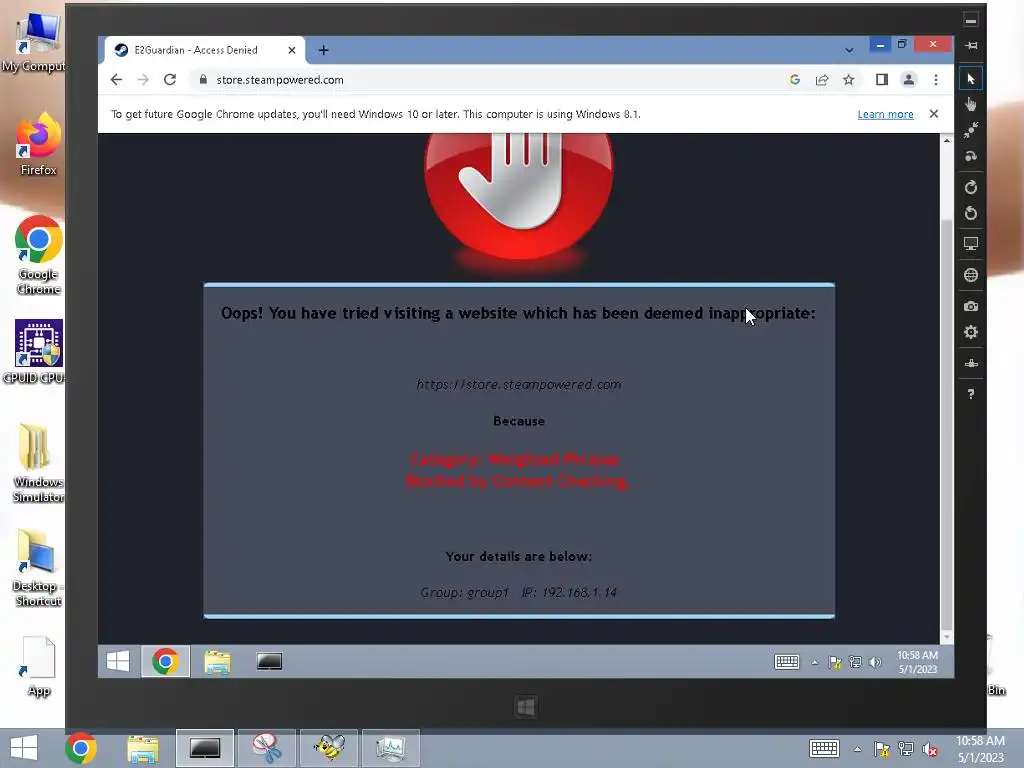Select the rotation touch tool in simulator sidebar
Viewport: 1024px width, 768px height.
[x=970, y=156]
